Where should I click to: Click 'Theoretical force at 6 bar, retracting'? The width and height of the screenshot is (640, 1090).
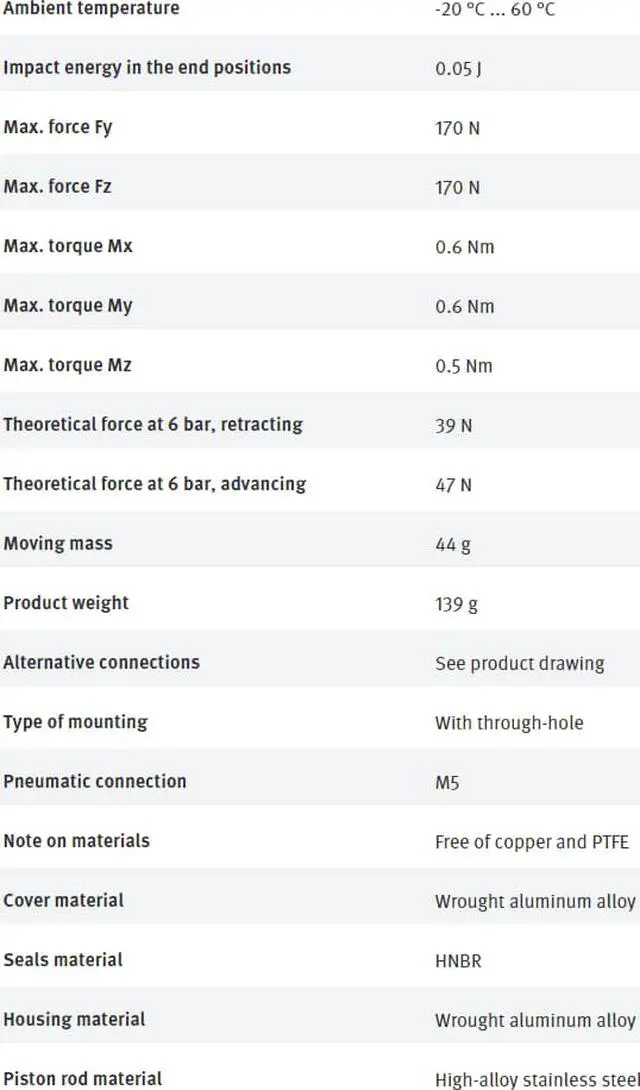(x=153, y=424)
